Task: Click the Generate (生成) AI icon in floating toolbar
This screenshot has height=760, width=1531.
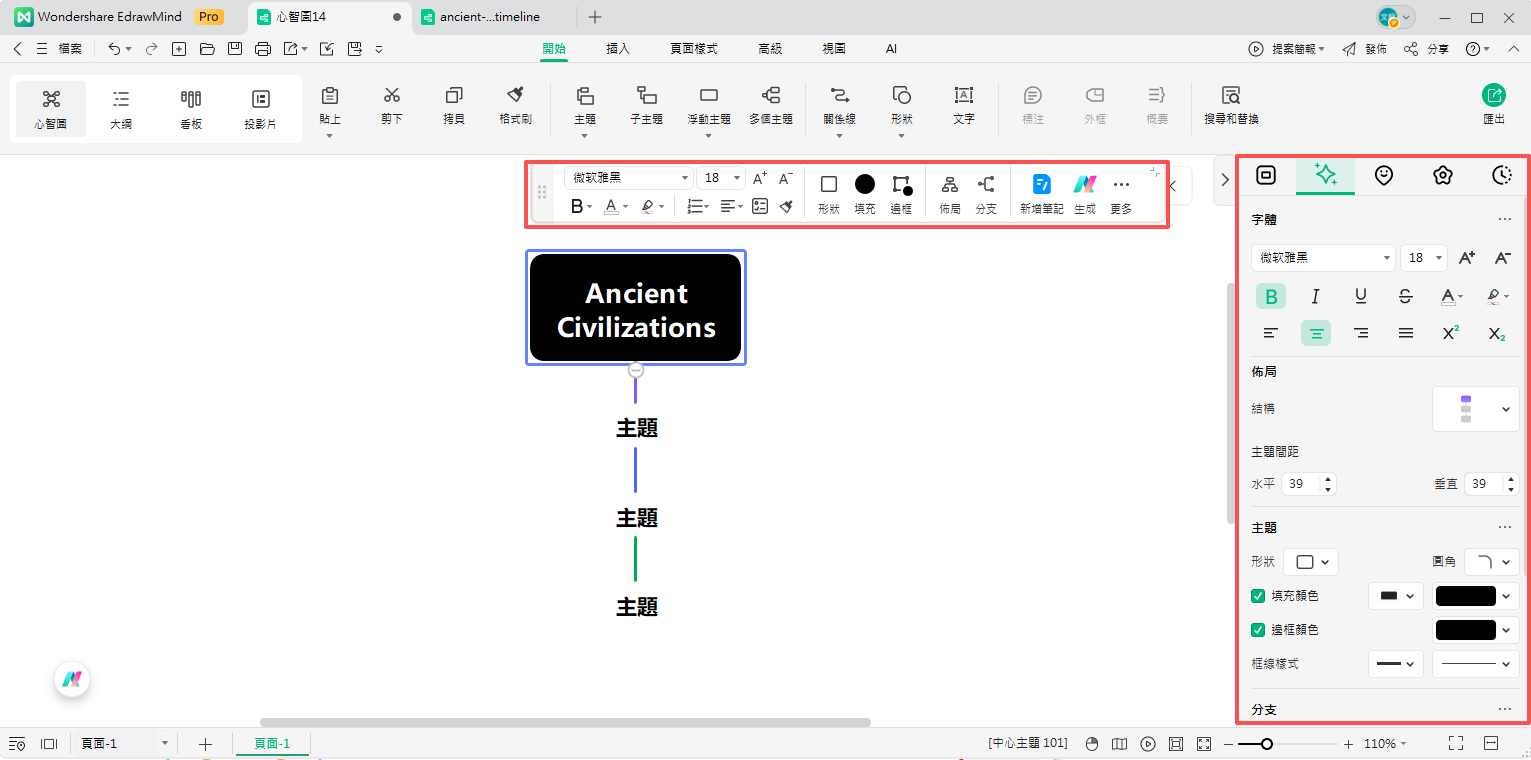Action: tap(1084, 193)
